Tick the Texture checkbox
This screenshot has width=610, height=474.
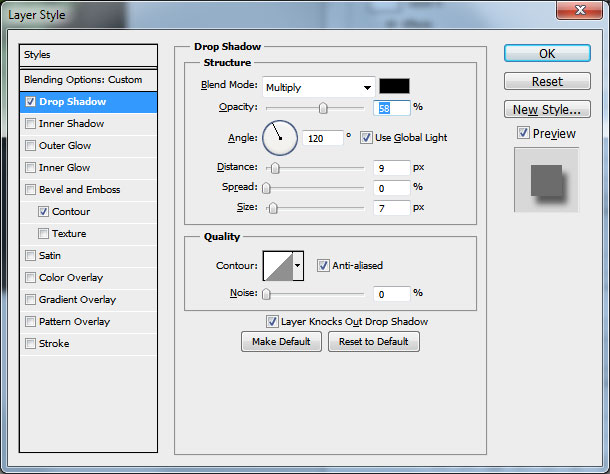pyautogui.click(x=43, y=233)
